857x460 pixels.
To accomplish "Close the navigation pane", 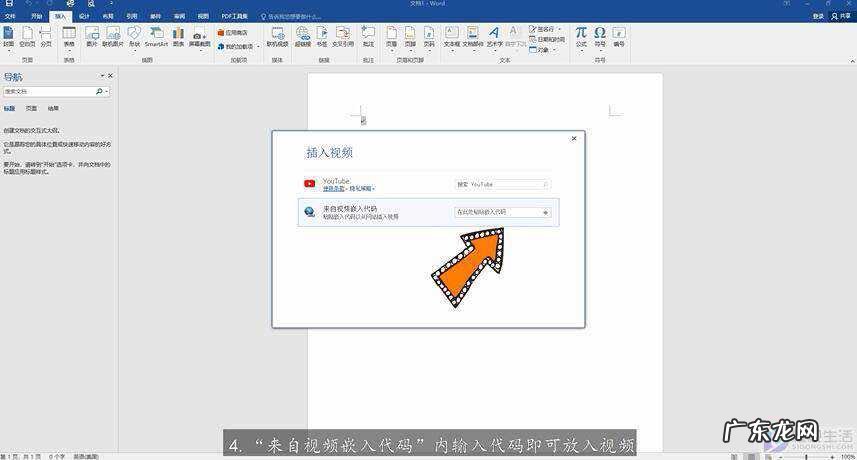I will [110, 76].
